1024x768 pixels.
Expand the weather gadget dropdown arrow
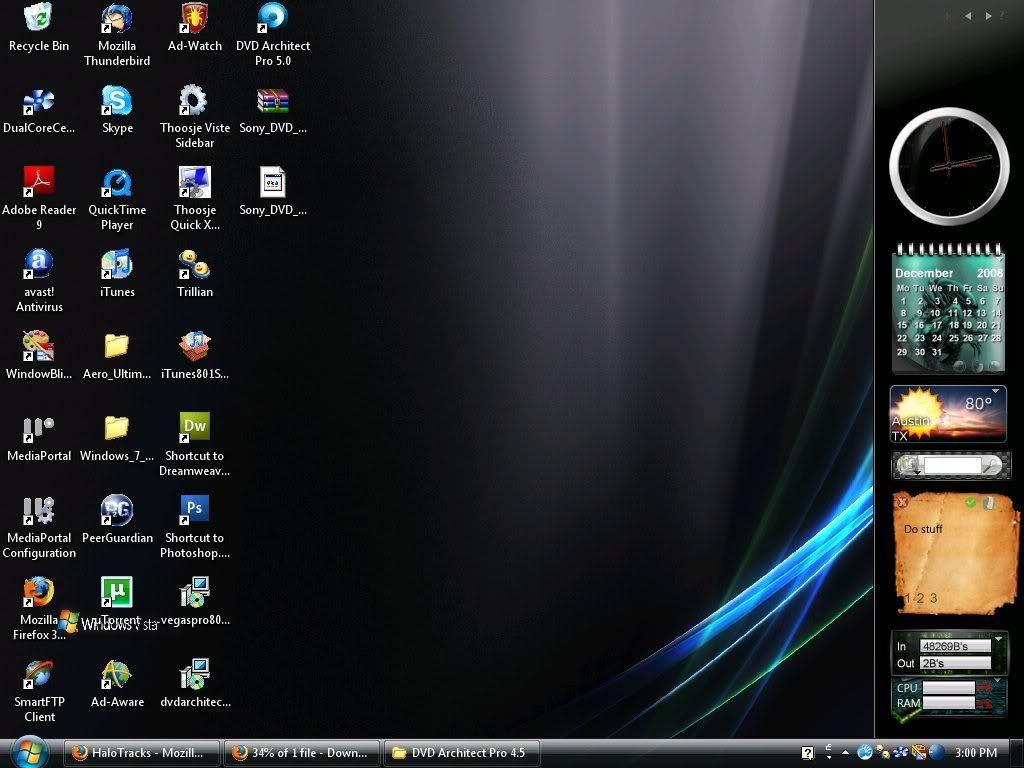pyautogui.click(x=995, y=391)
